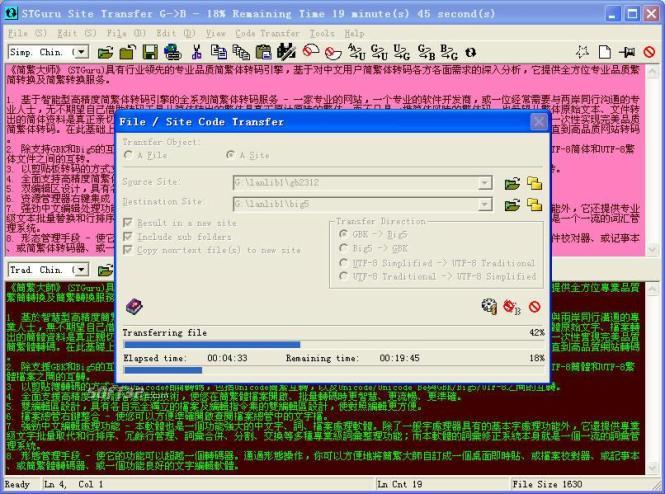665x494 pixels.
Task: Open the View menu
Action: (x=215, y=33)
